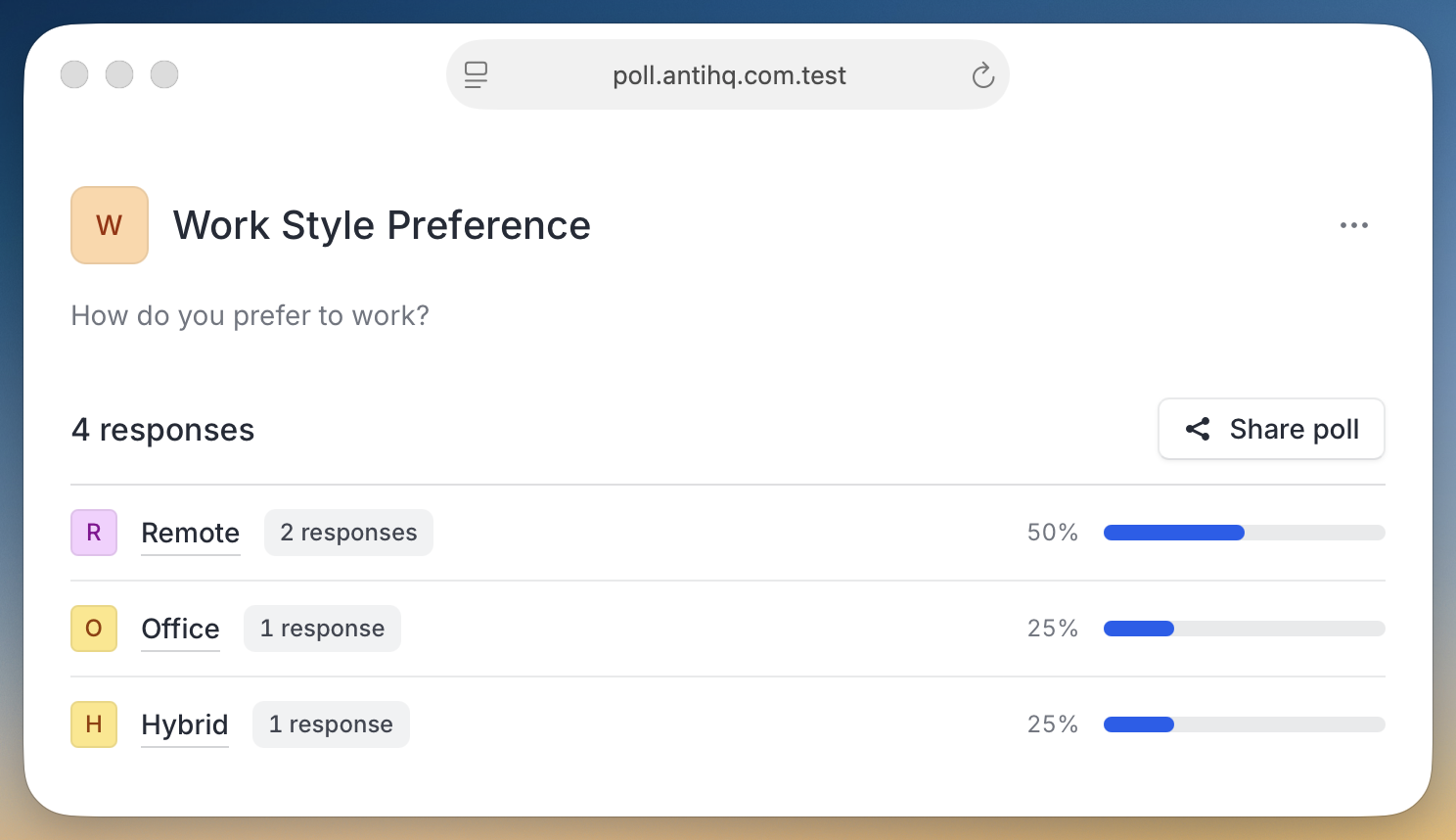Image resolution: width=1456 pixels, height=840 pixels.
Task: Click the Remote 50% progress bar
Action: point(1244,533)
